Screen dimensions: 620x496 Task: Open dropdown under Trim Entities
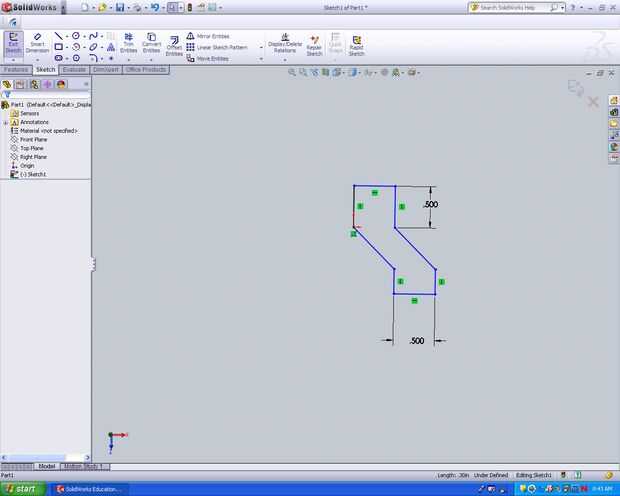pos(129,60)
